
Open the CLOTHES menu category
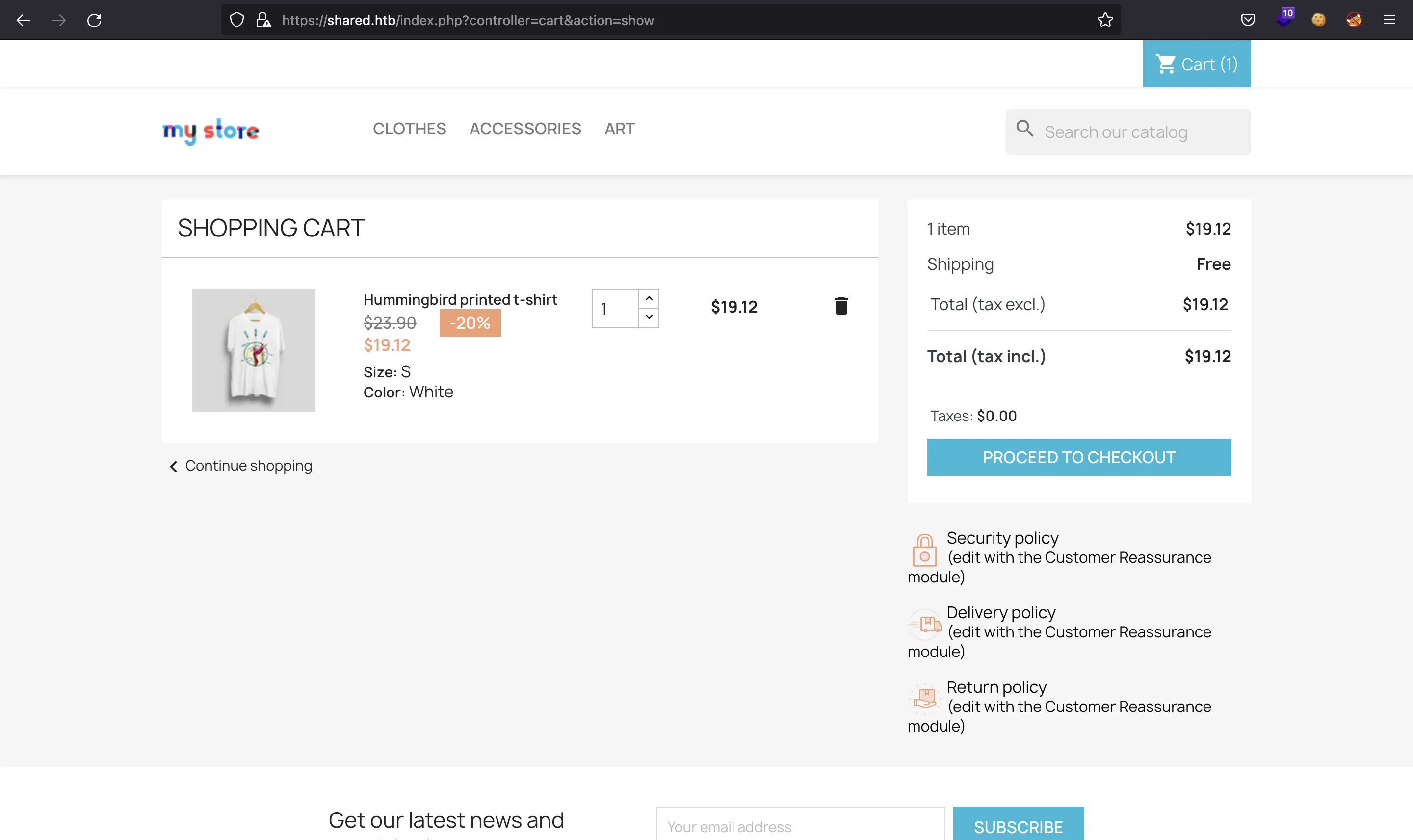tap(409, 128)
